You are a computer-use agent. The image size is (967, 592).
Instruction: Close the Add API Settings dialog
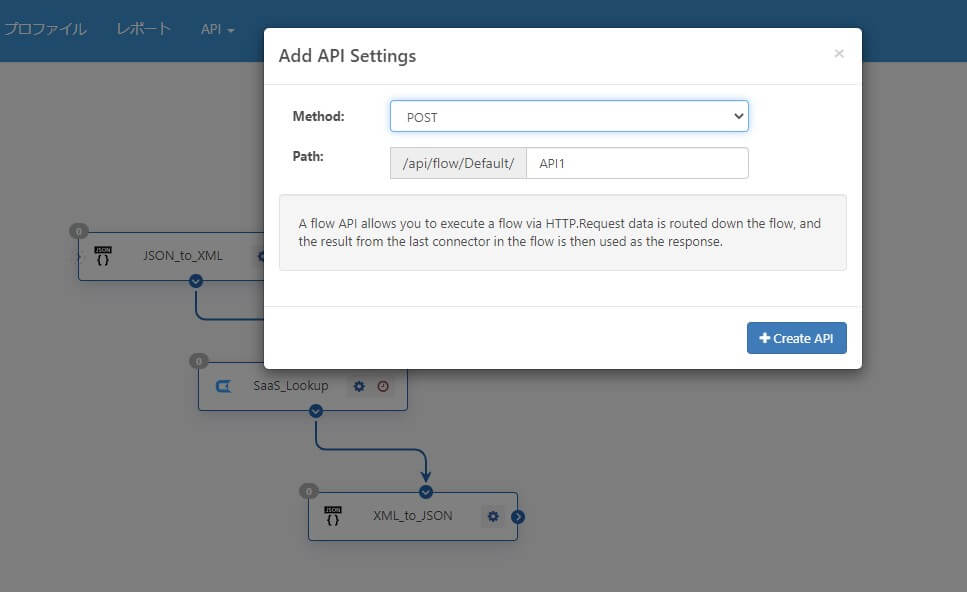(x=839, y=54)
